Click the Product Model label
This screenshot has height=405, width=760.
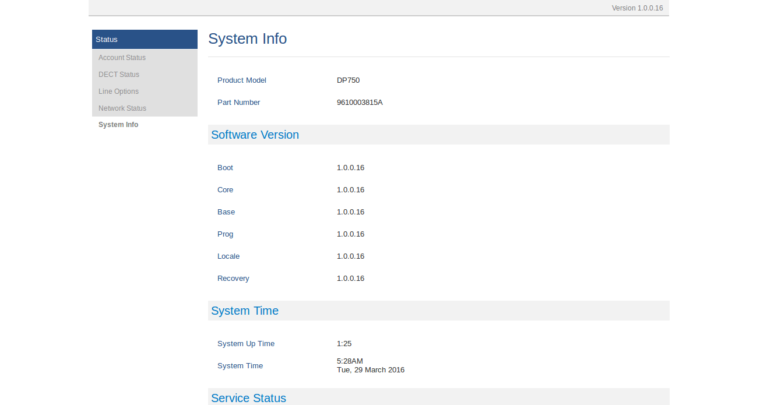pos(241,80)
